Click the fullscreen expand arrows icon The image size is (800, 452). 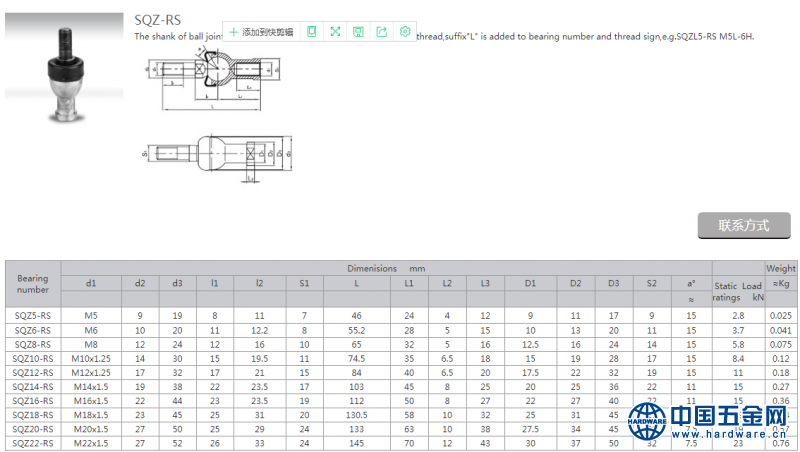pyautogui.click(x=335, y=32)
